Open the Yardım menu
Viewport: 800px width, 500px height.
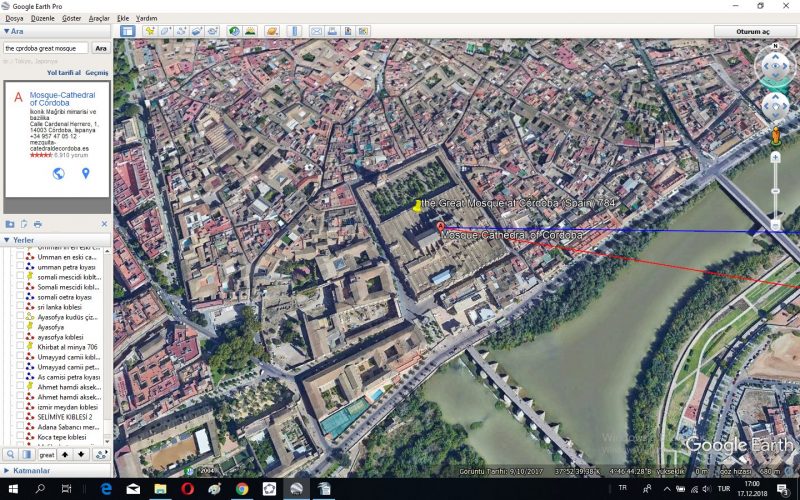click(146, 18)
